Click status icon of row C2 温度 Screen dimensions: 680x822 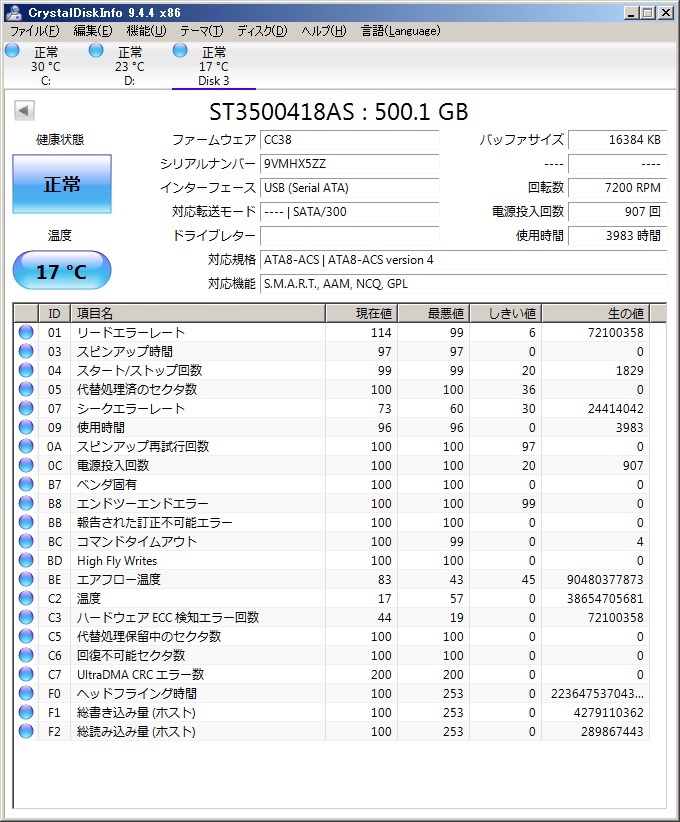[x=26, y=598]
